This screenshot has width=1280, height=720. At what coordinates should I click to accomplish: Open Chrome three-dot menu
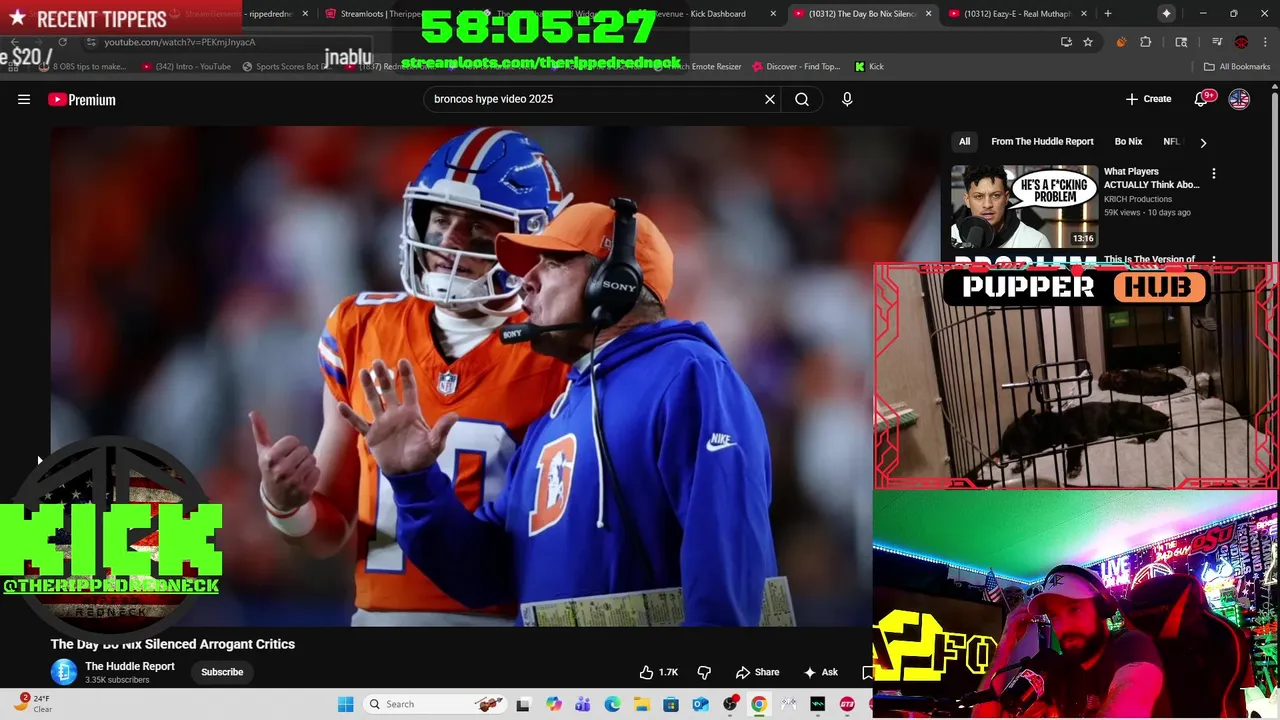(1263, 42)
